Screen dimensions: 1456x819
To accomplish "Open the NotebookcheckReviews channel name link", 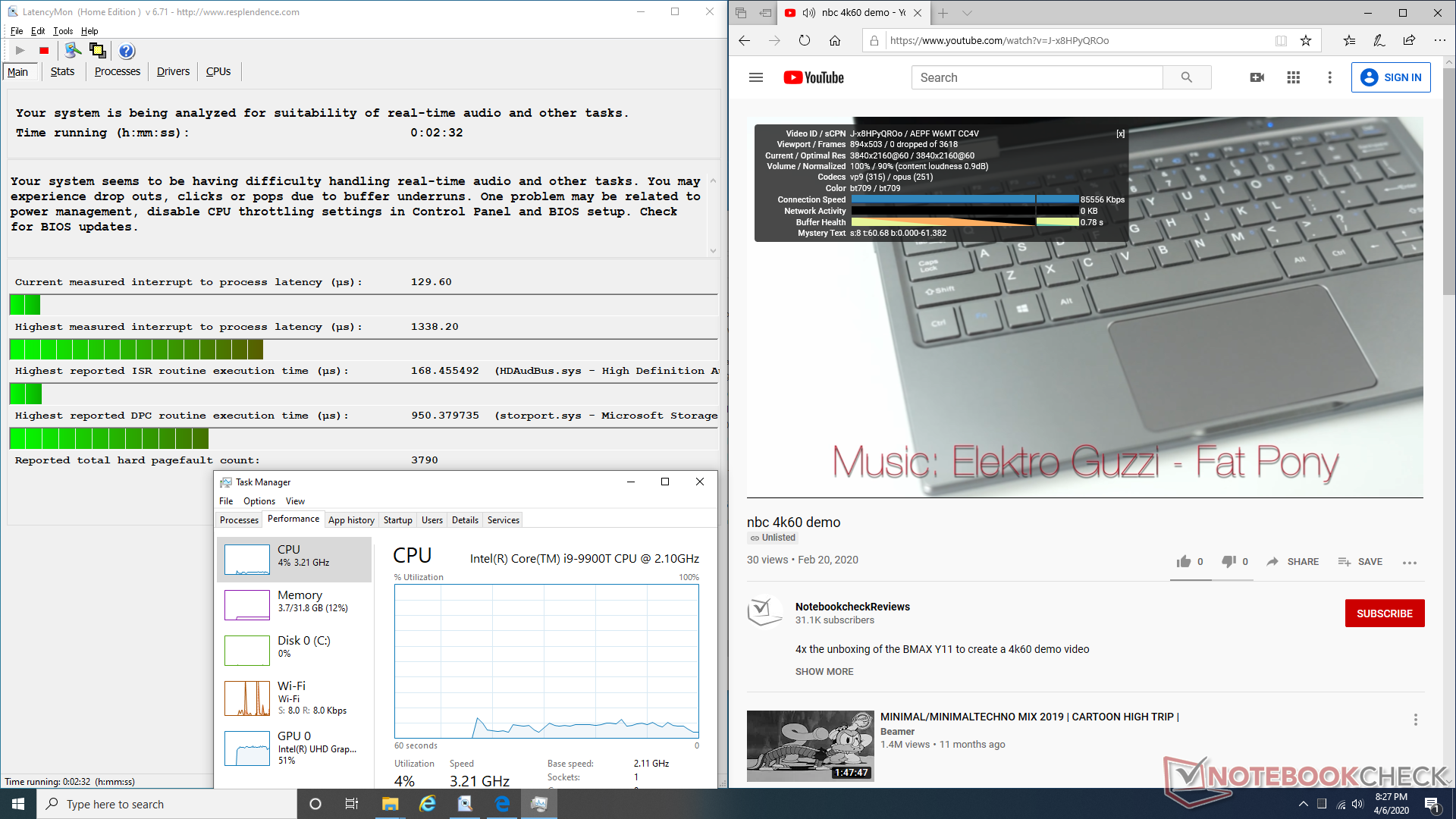I will click(852, 607).
